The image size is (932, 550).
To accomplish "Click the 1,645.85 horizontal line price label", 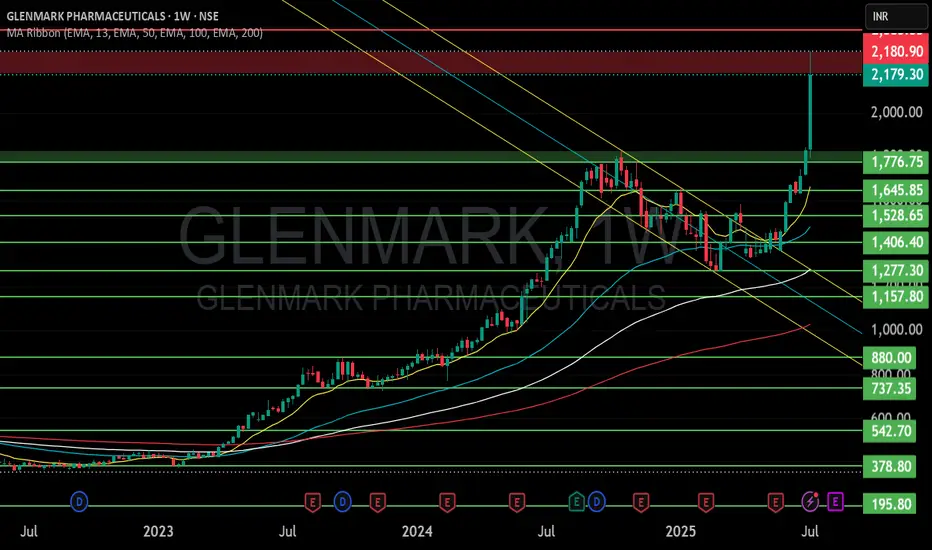I will [x=896, y=190].
